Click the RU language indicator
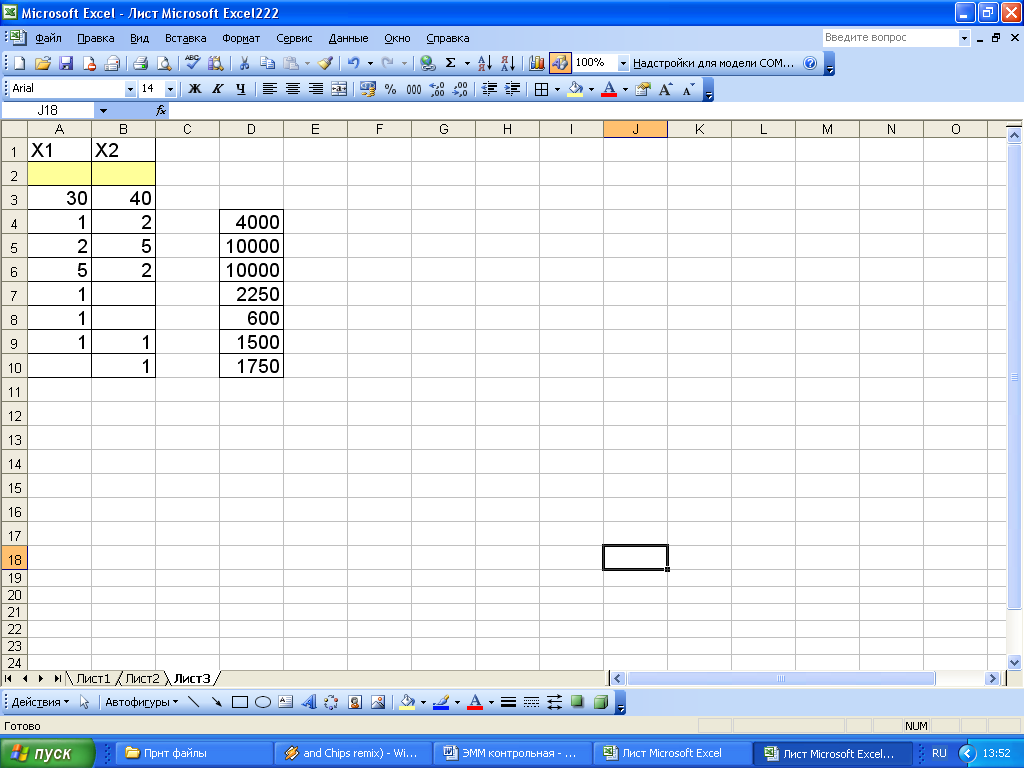1024x768 pixels. pos(939,754)
